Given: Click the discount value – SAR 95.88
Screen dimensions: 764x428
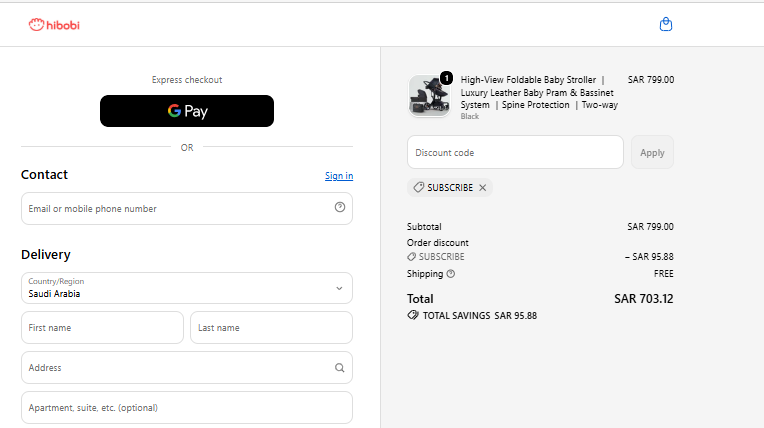Looking at the screenshot, I should 649,257.
